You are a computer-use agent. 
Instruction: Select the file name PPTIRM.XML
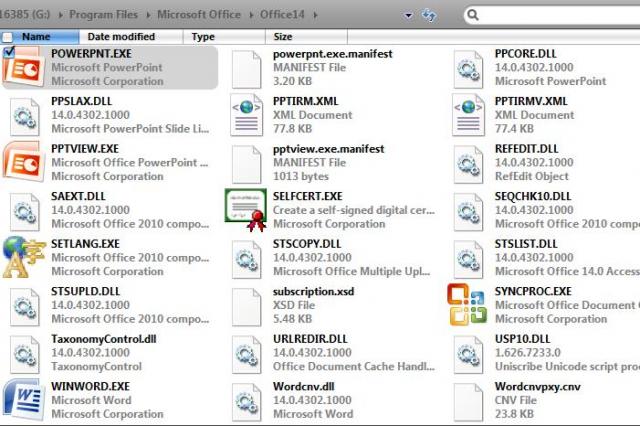pyautogui.click(x=306, y=101)
